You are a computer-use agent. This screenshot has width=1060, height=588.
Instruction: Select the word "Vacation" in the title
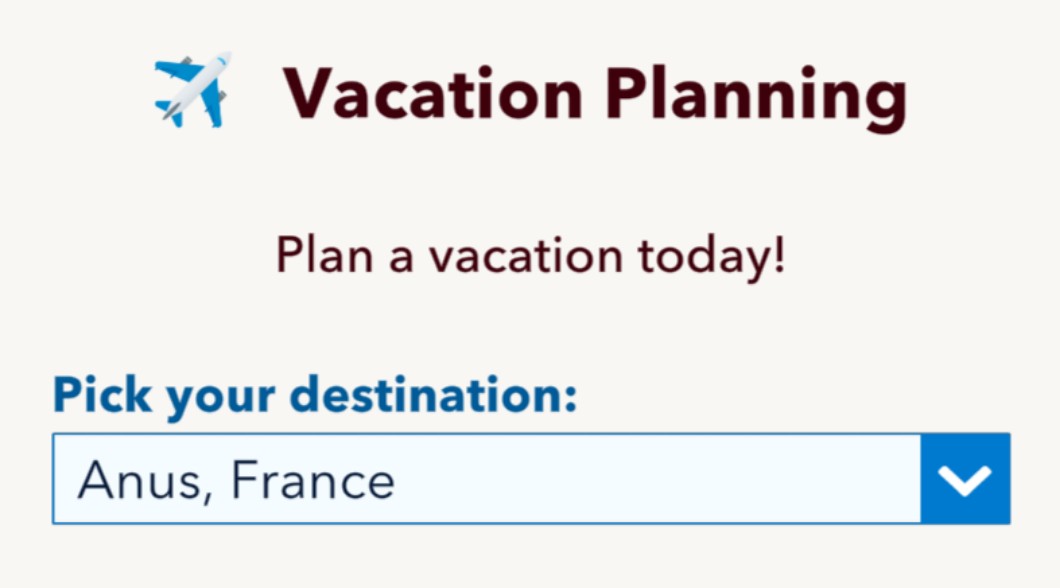tap(434, 95)
